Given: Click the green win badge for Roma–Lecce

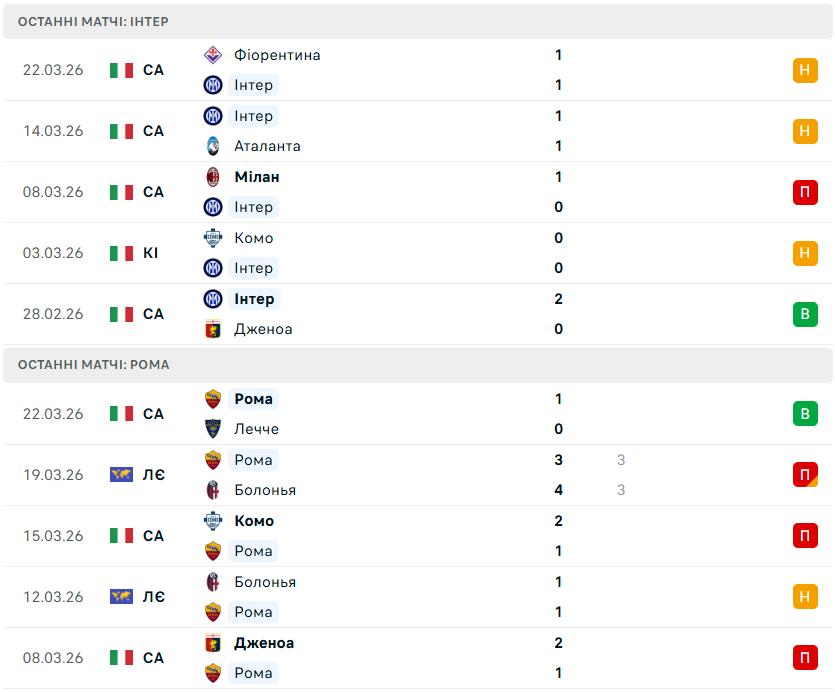Looking at the screenshot, I should tap(805, 414).
